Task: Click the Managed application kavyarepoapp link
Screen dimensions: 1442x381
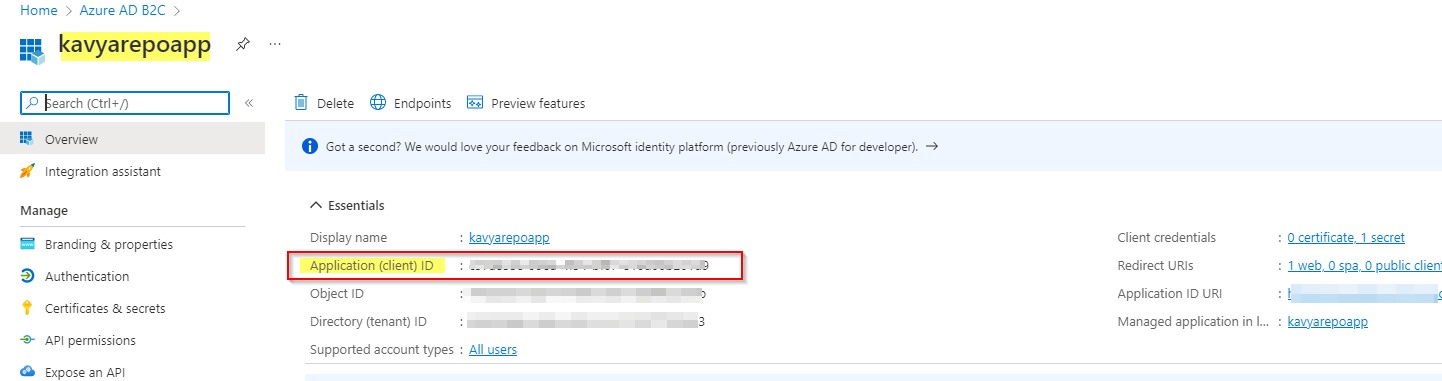Action: tap(1328, 322)
